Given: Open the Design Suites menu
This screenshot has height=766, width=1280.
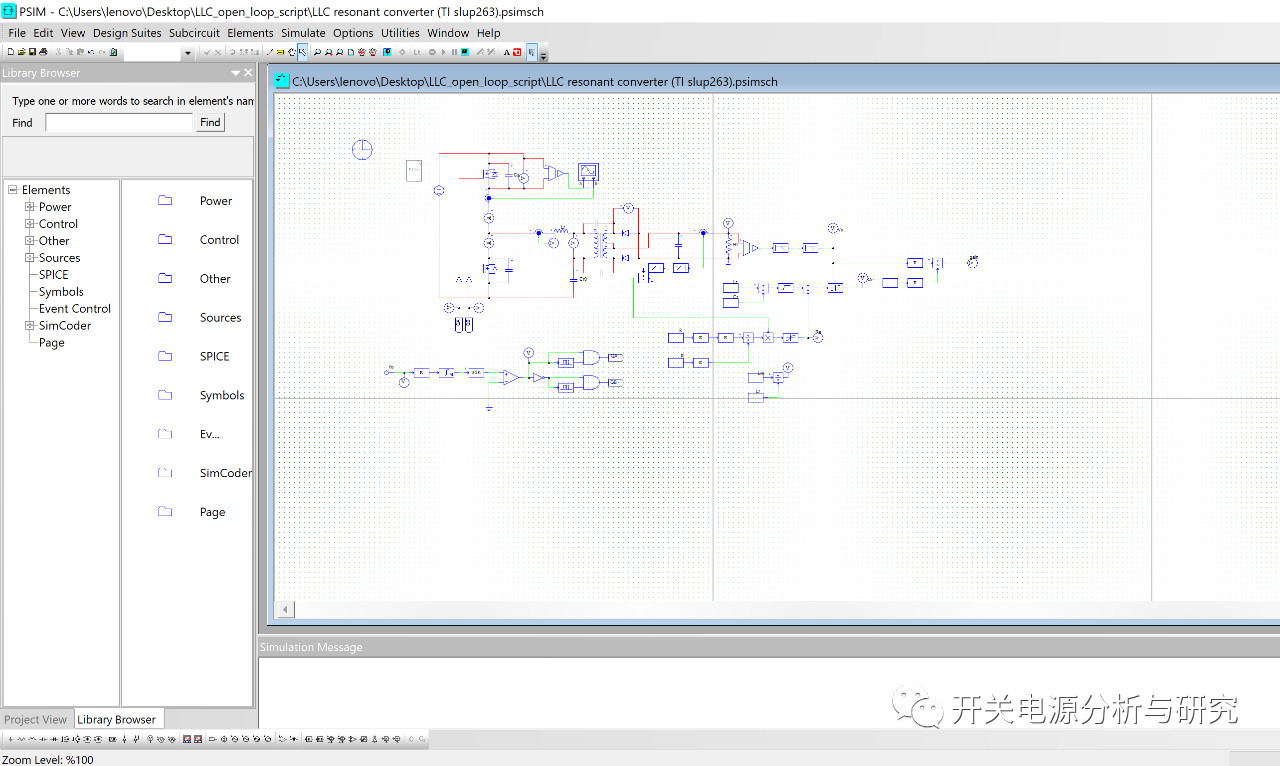Looking at the screenshot, I should pyautogui.click(x=127, y=33).
